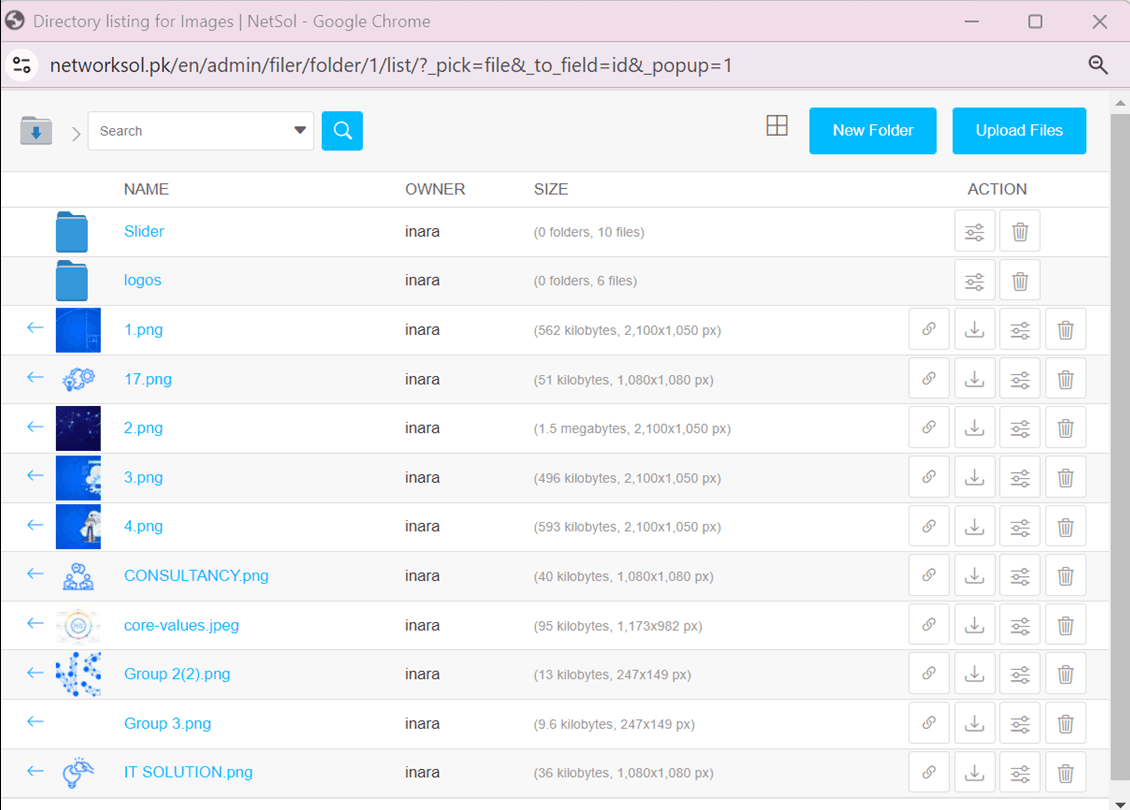Viewport: 1130px width, 810px height.
Task: Click the URL address bar text
Action: tap(391, 66)
